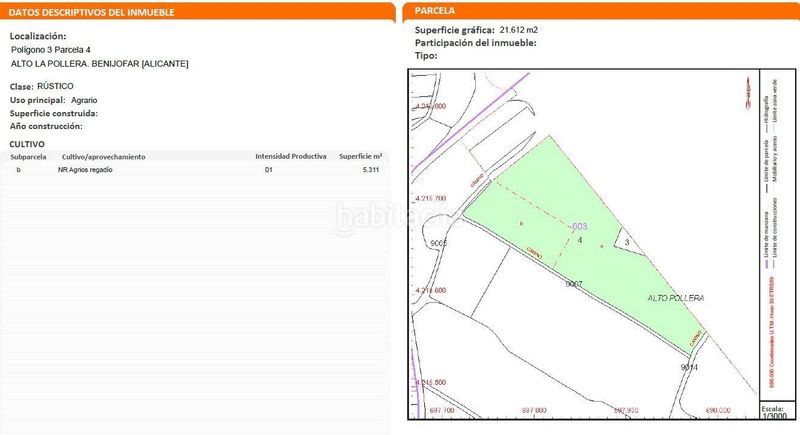Image resolution: width=800 pixels, height=435 pixels.
Task: Click the 'Año construcción:' label
Action: 46,126
